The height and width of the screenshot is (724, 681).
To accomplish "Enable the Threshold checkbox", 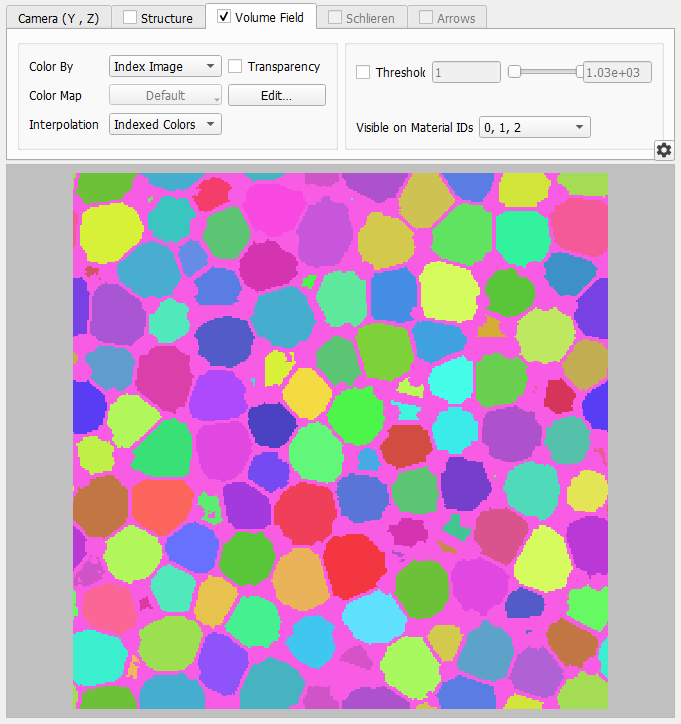I will click(363, 72).
